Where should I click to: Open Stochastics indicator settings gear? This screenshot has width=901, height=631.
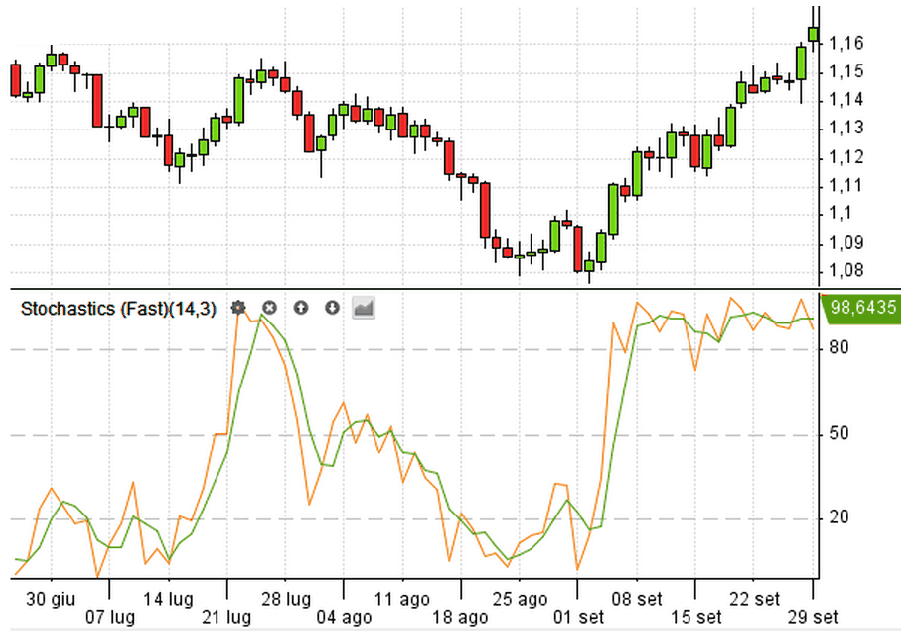(238, 308)
